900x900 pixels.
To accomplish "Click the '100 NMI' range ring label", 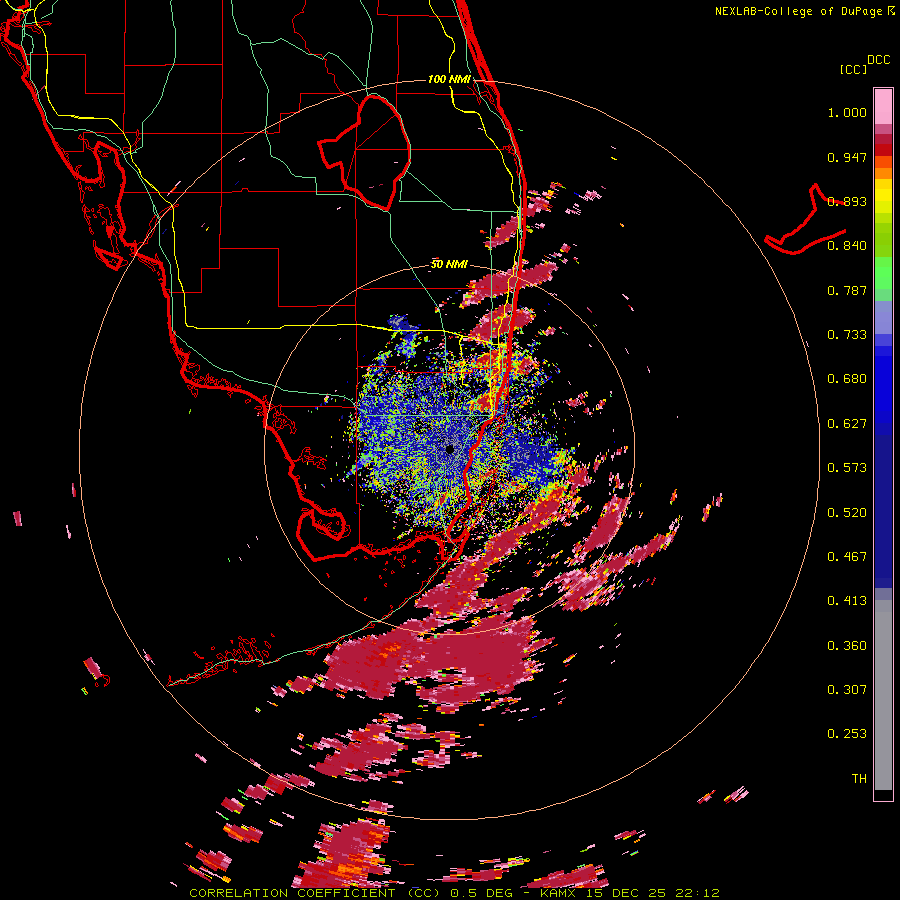I will (x=449, y=79).
